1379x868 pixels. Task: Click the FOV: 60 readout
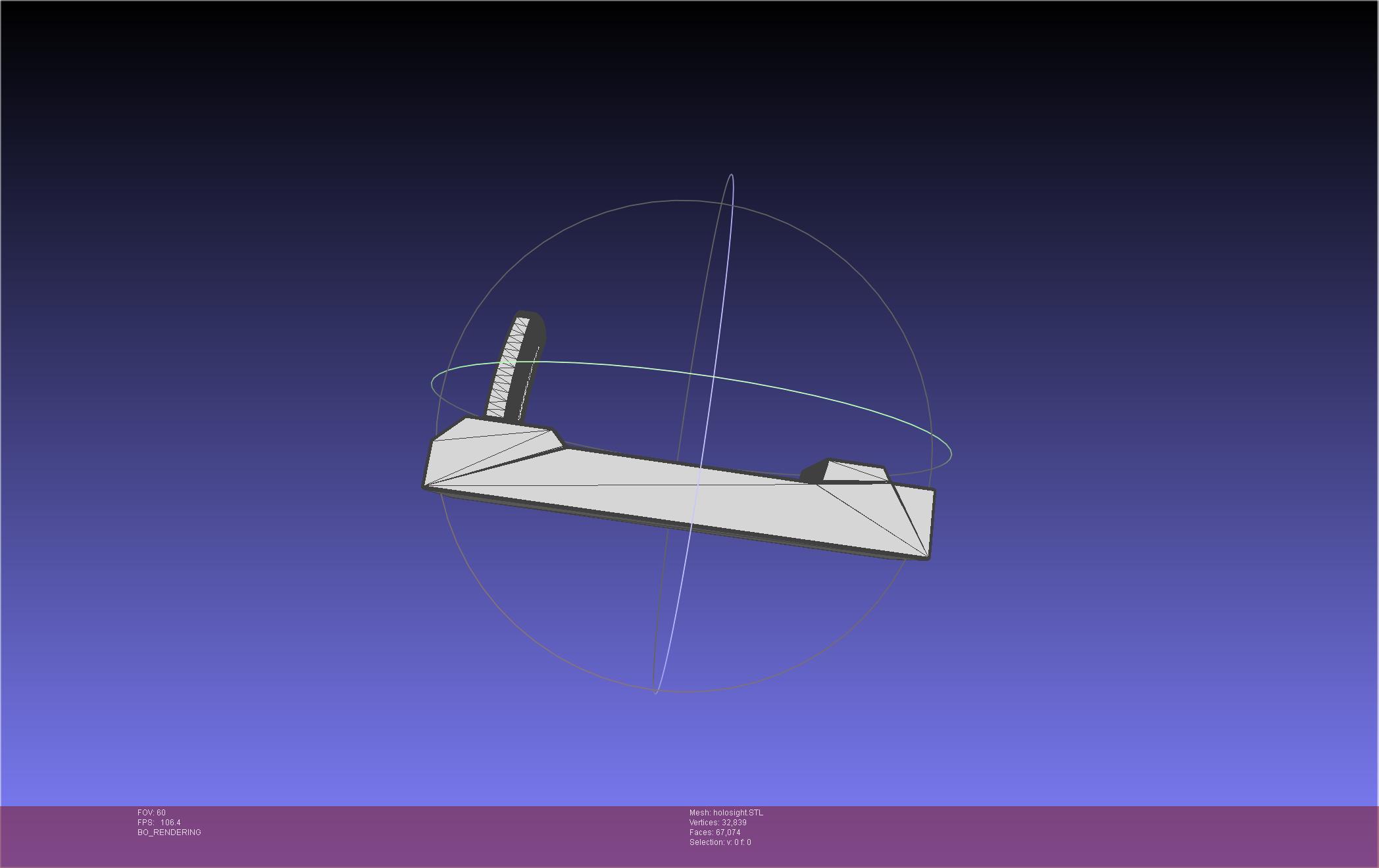pos(151,813)
